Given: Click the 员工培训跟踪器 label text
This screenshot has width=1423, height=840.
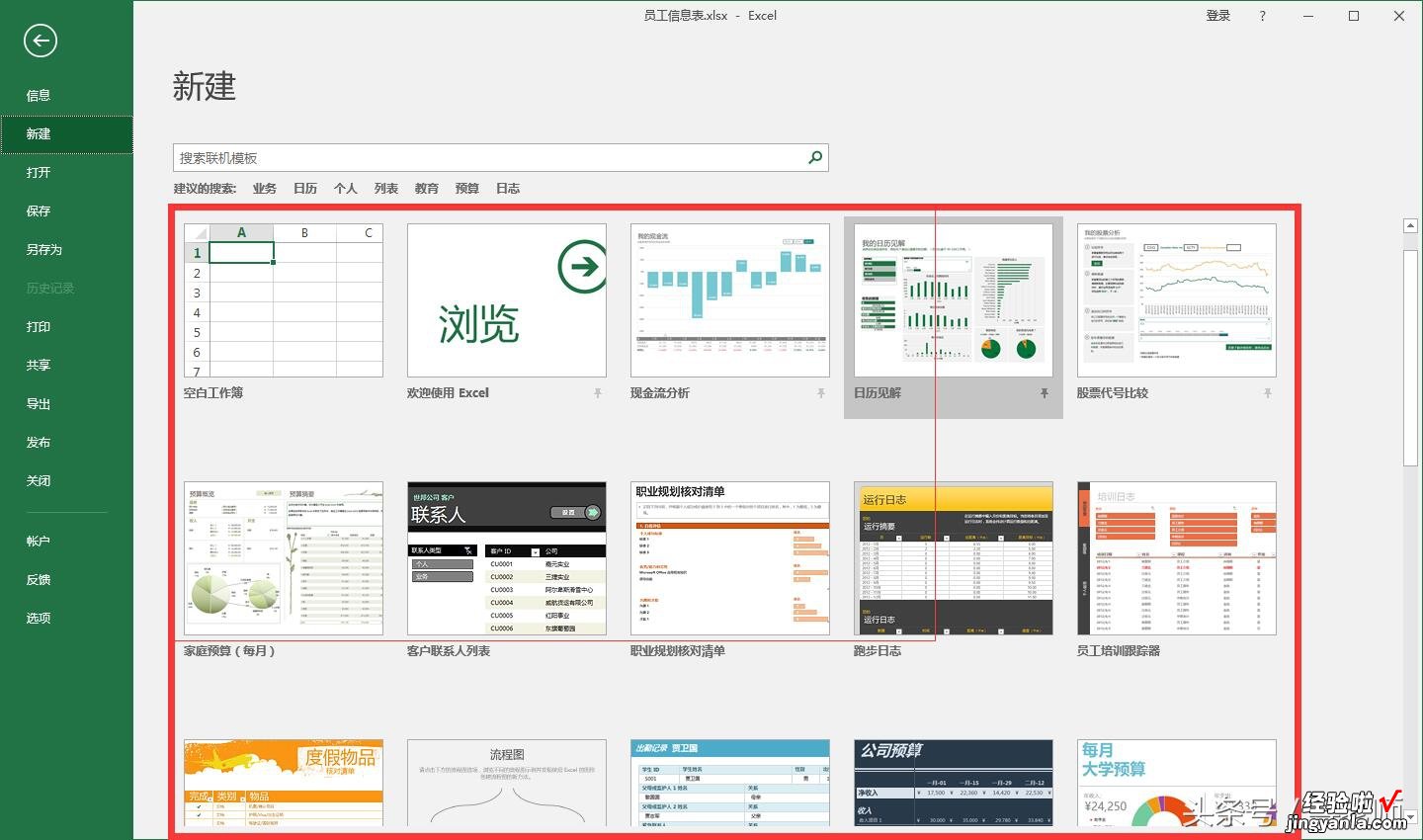Looking at the screenshot, I should point(1119,651).
